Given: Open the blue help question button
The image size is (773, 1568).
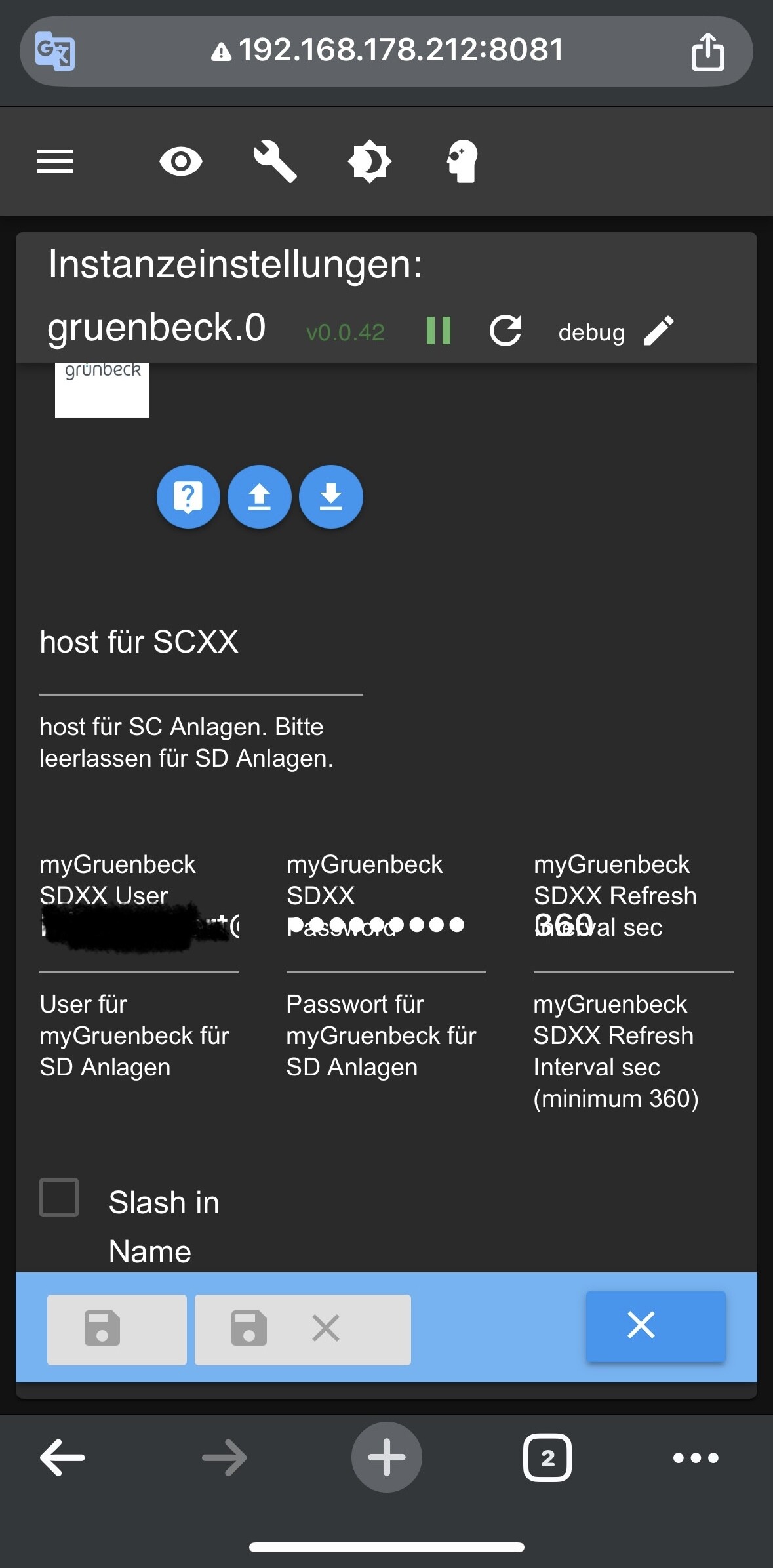Looking at the screenshot, I should (x=188, y=497).
